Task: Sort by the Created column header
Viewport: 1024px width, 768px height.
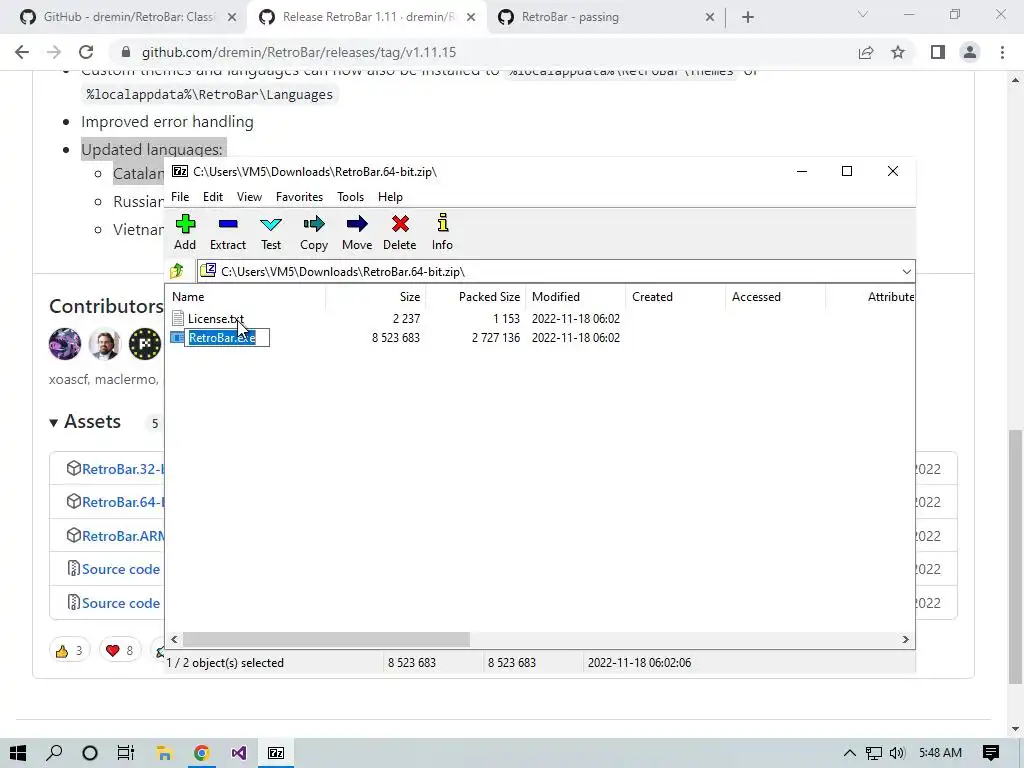Action: [675, 296]
